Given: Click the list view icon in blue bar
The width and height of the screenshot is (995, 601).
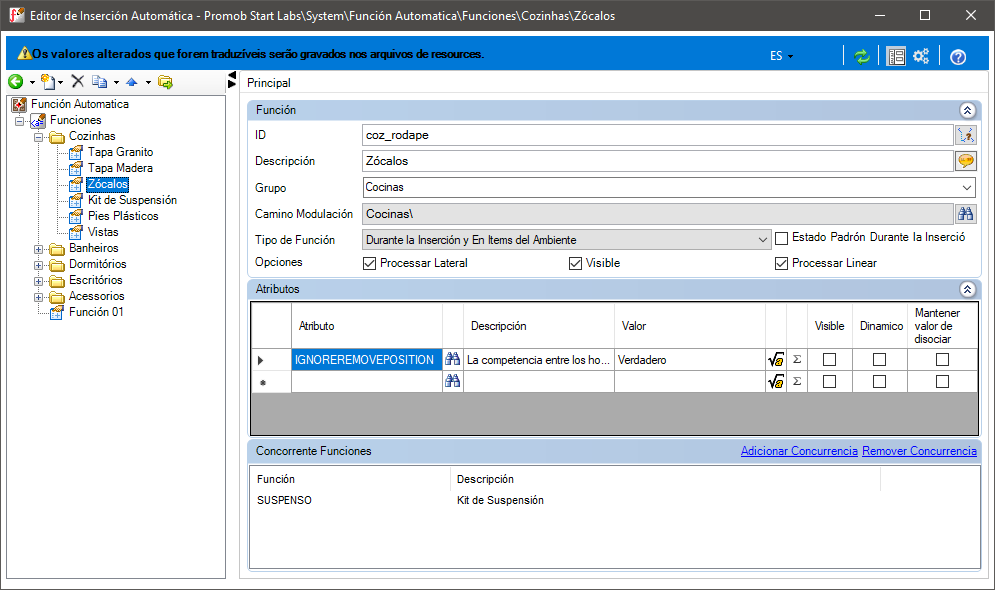Looking at the screenshot, I should pos(896,56).
